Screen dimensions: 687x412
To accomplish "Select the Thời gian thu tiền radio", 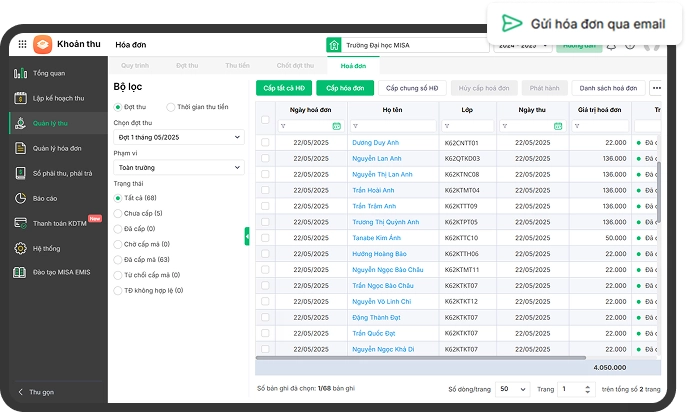I will [x=171, y=107].
